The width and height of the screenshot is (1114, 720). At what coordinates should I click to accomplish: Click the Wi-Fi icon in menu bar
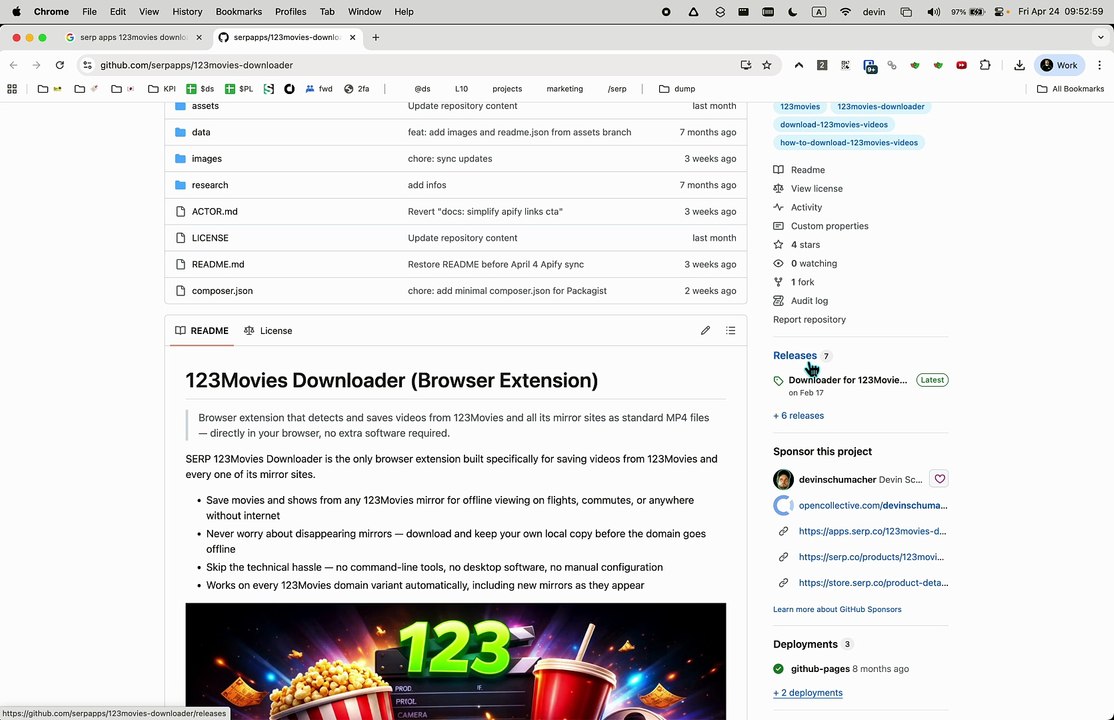click(845, 11)
